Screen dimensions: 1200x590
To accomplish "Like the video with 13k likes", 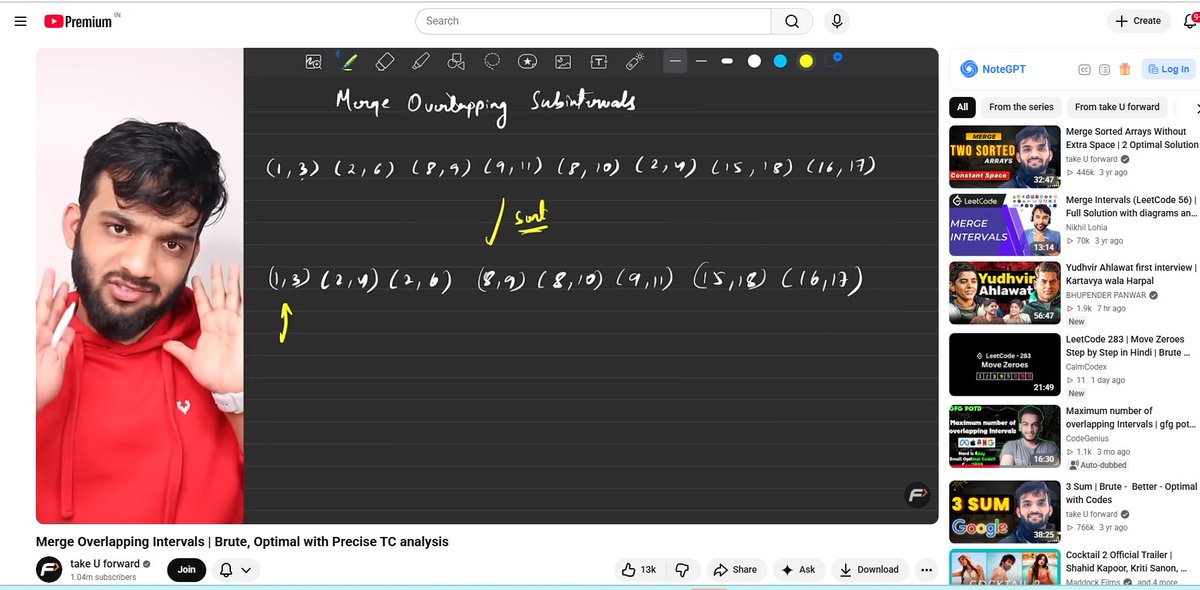I will click(639, 569).
